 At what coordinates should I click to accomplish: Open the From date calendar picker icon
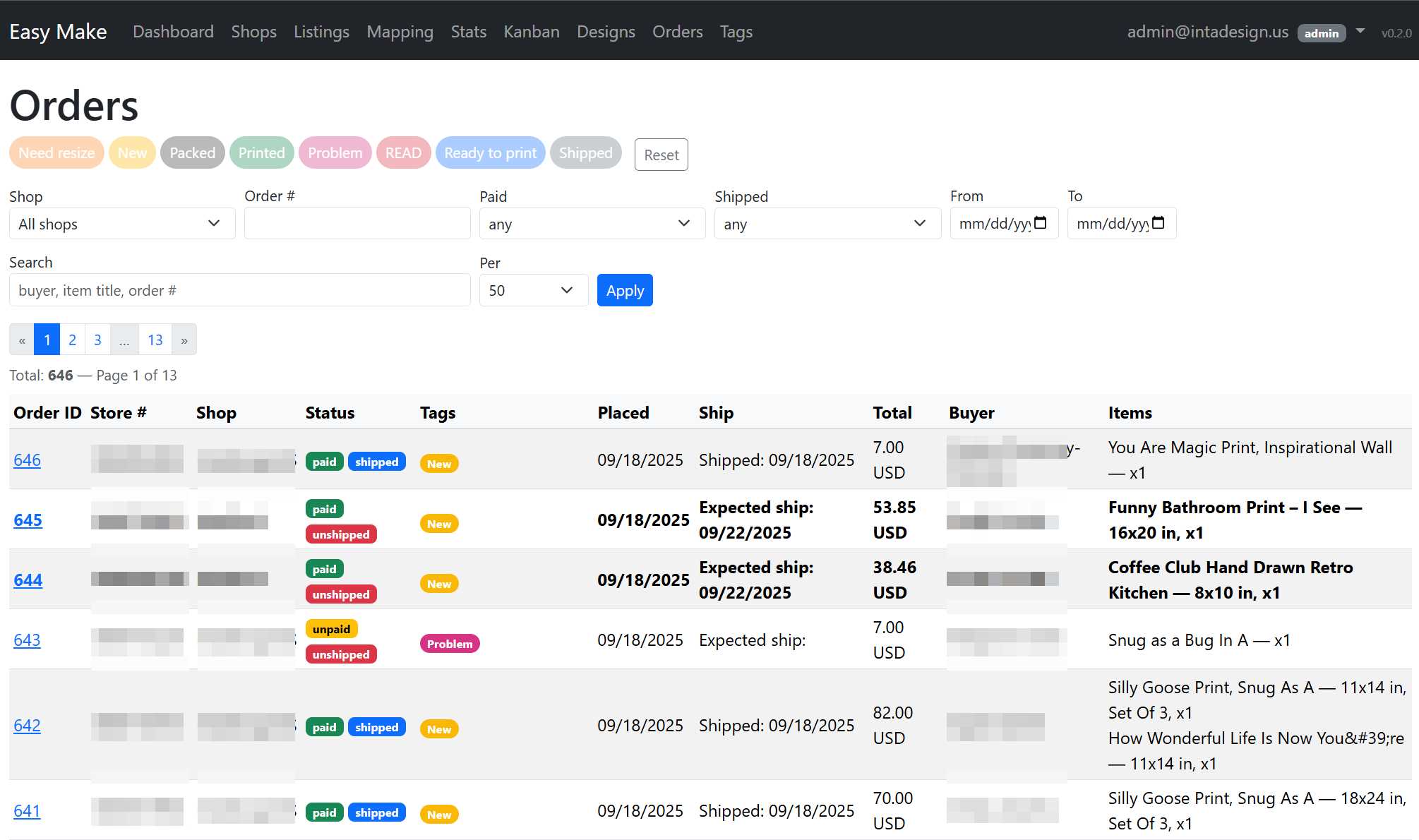(1040, 223)
